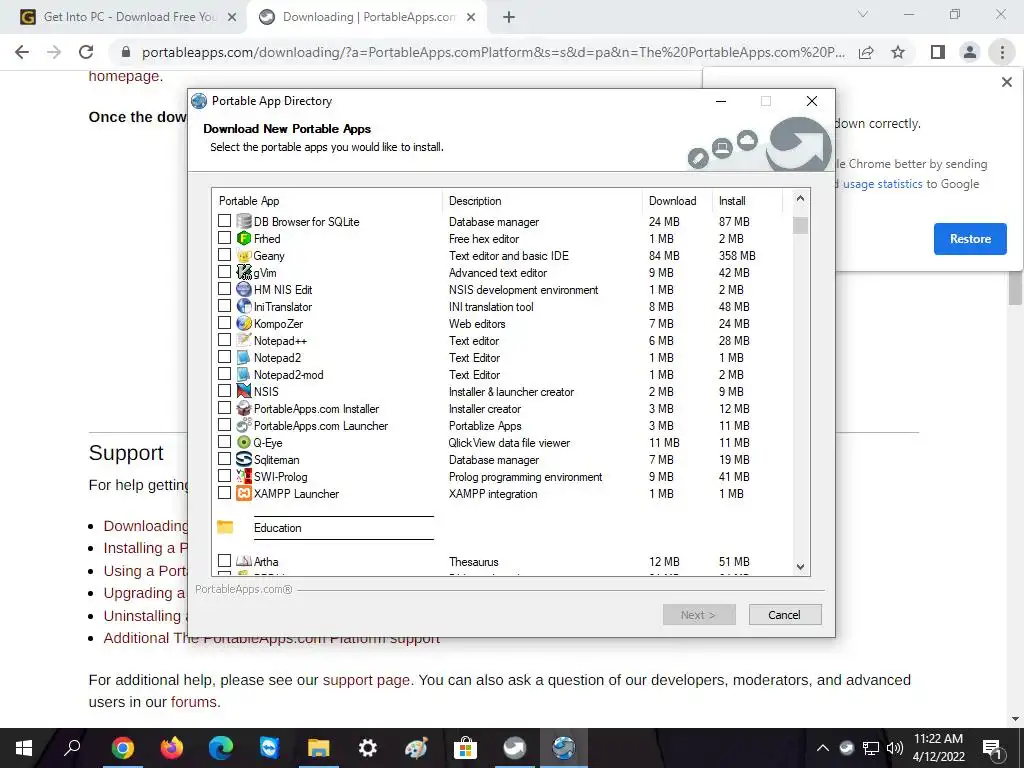Click the Education category folder icon
The height and width of the screenshot is (768, 1024).
coord(225,527)
